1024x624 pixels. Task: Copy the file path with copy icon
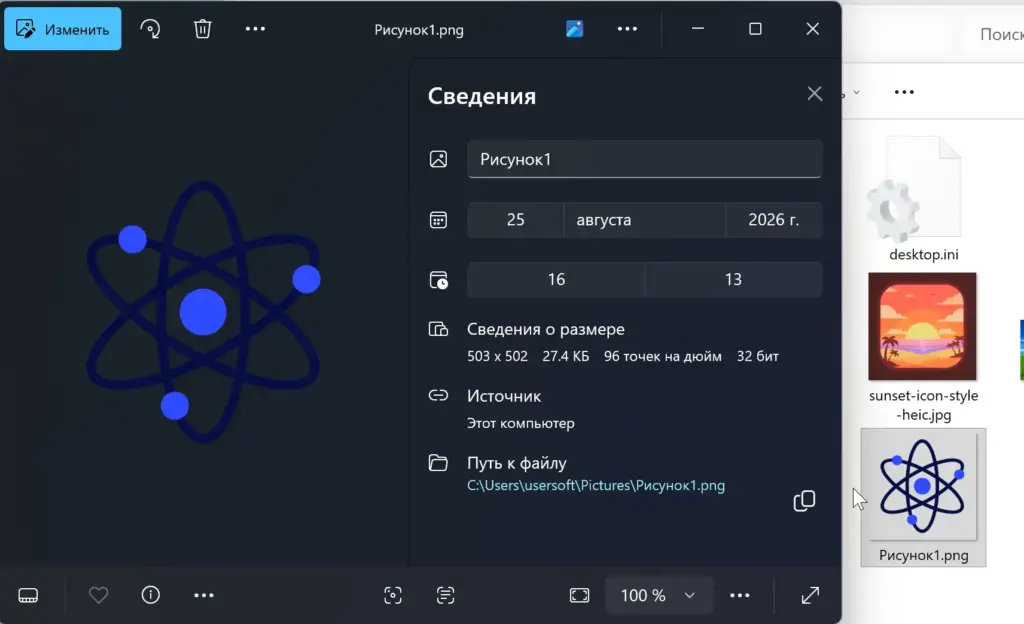tap(804, 501)
